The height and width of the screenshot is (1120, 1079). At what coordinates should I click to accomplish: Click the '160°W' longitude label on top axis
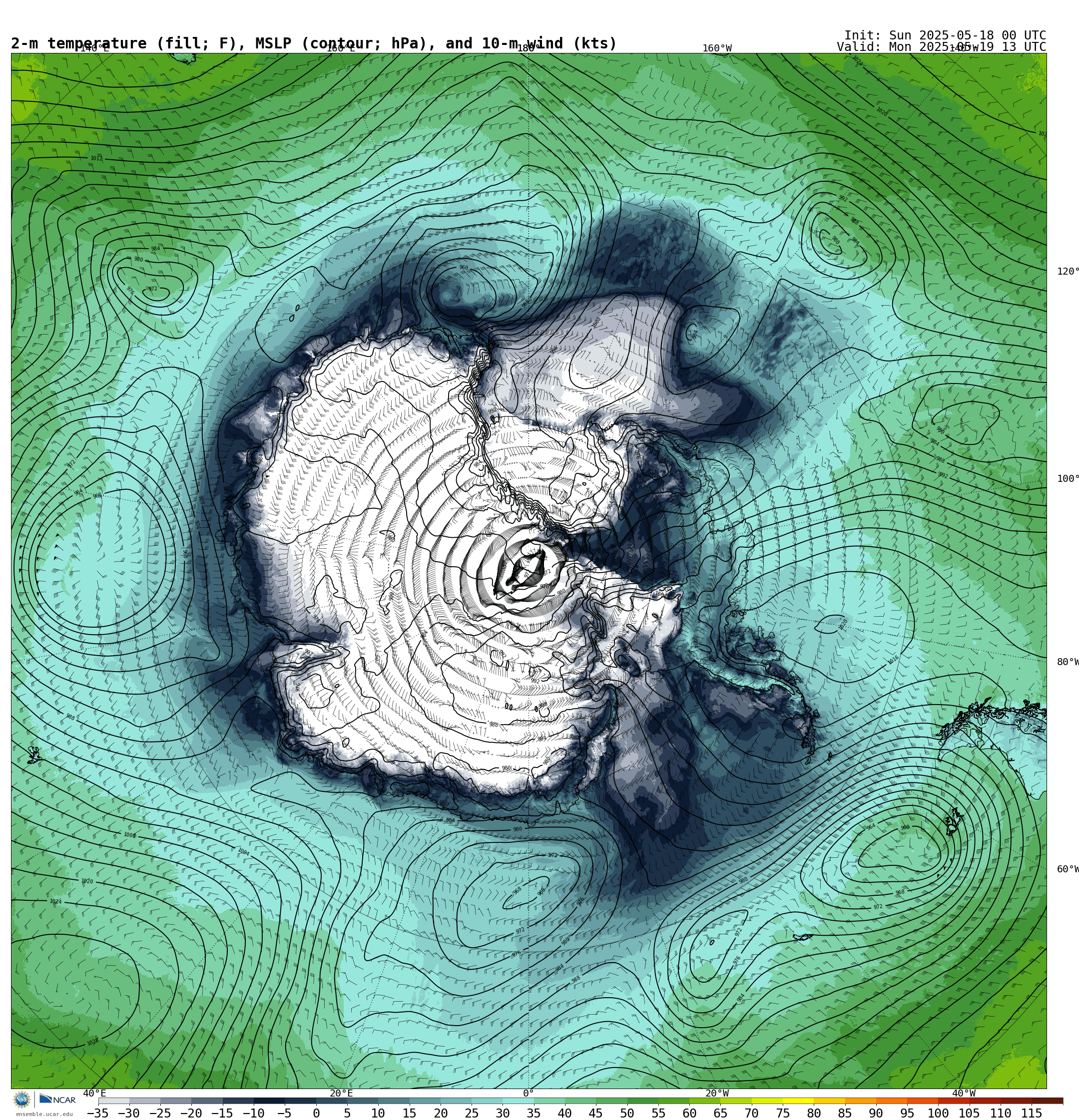717,48
